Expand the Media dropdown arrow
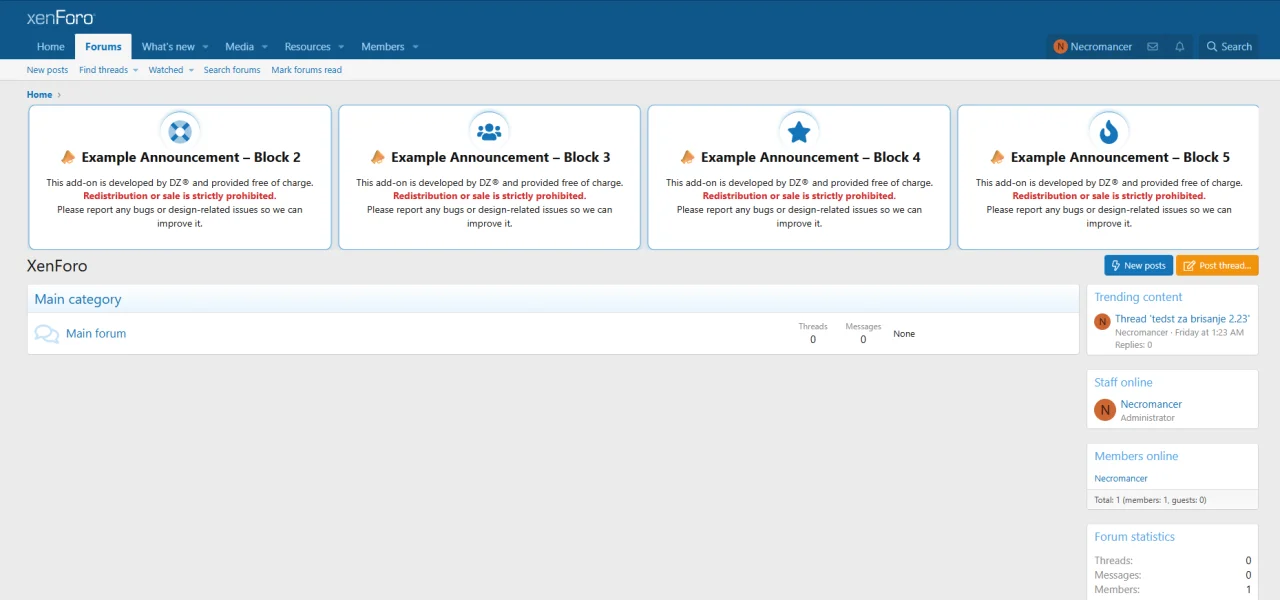The image size is (1280, 600). [265, 47]
